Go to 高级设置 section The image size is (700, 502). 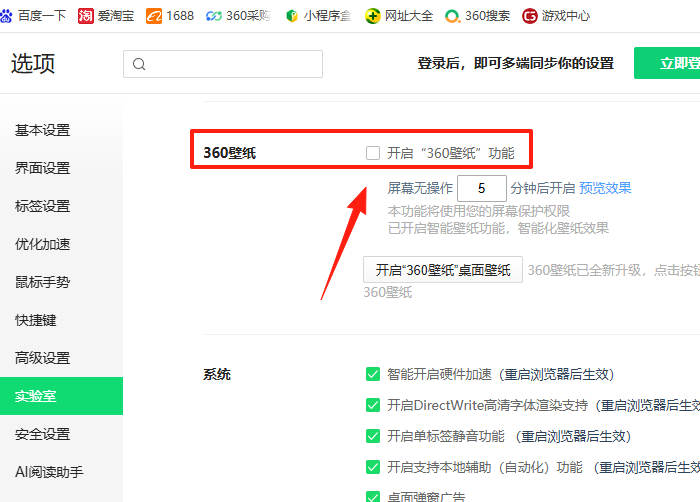pos(62,358)
